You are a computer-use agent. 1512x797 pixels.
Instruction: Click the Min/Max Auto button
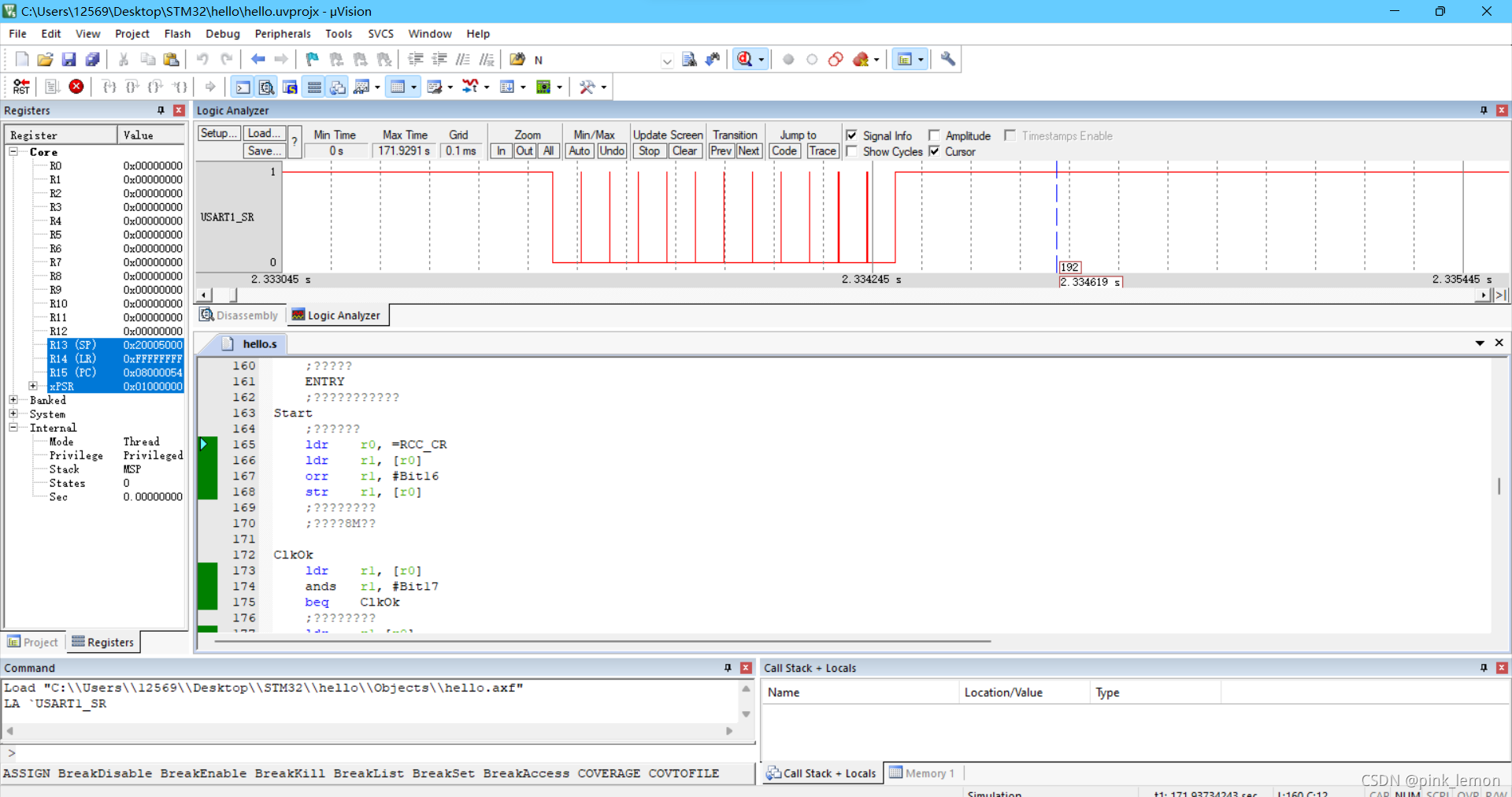click(580, 151)
